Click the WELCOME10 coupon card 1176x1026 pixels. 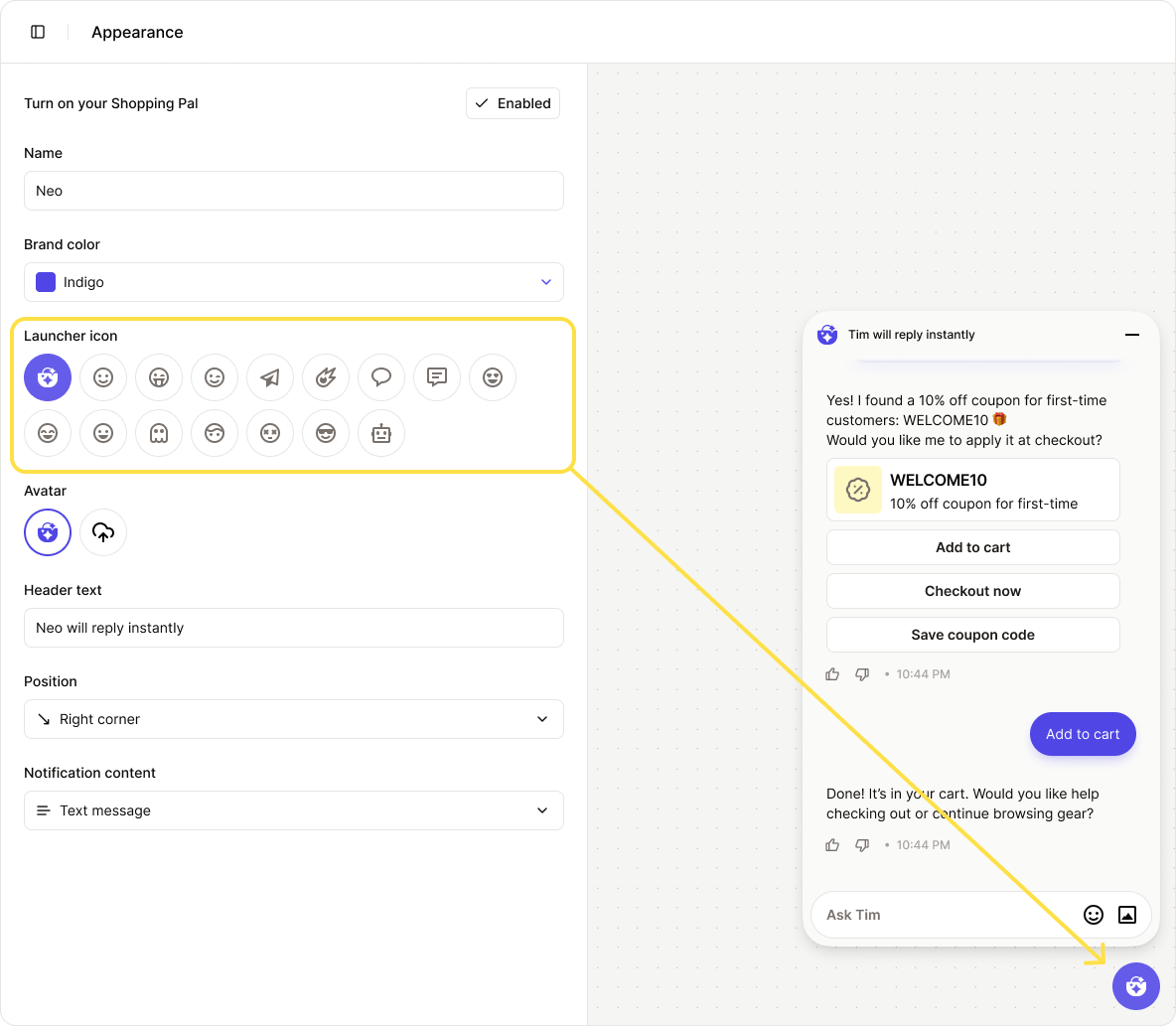(972, 490)
